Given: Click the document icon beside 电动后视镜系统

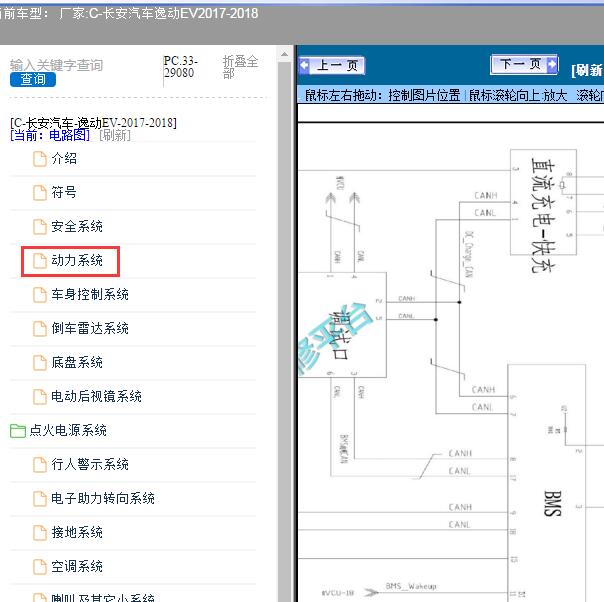Looking at the screenshot, I should click(40, 396).
